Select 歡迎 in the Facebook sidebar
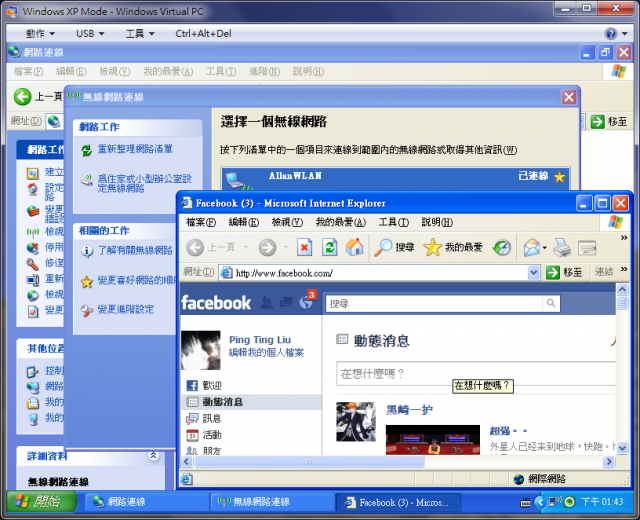 tap(212, 385)
